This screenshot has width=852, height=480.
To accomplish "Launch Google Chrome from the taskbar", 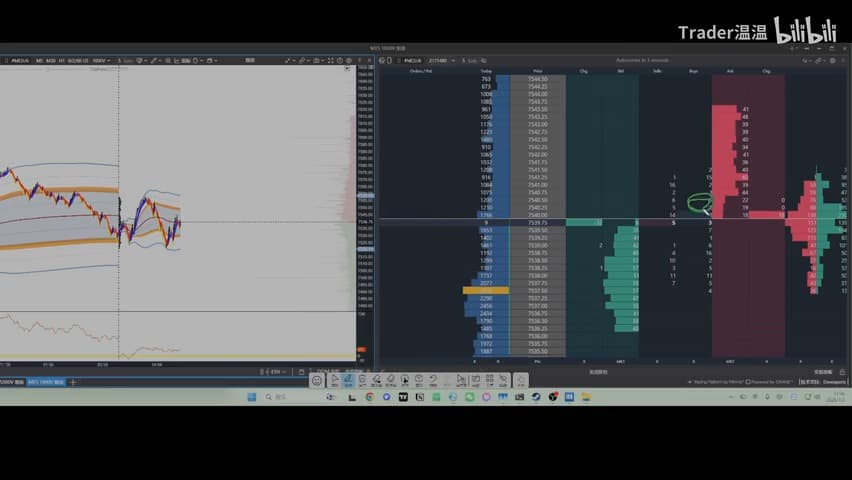I will pos(370,397).
